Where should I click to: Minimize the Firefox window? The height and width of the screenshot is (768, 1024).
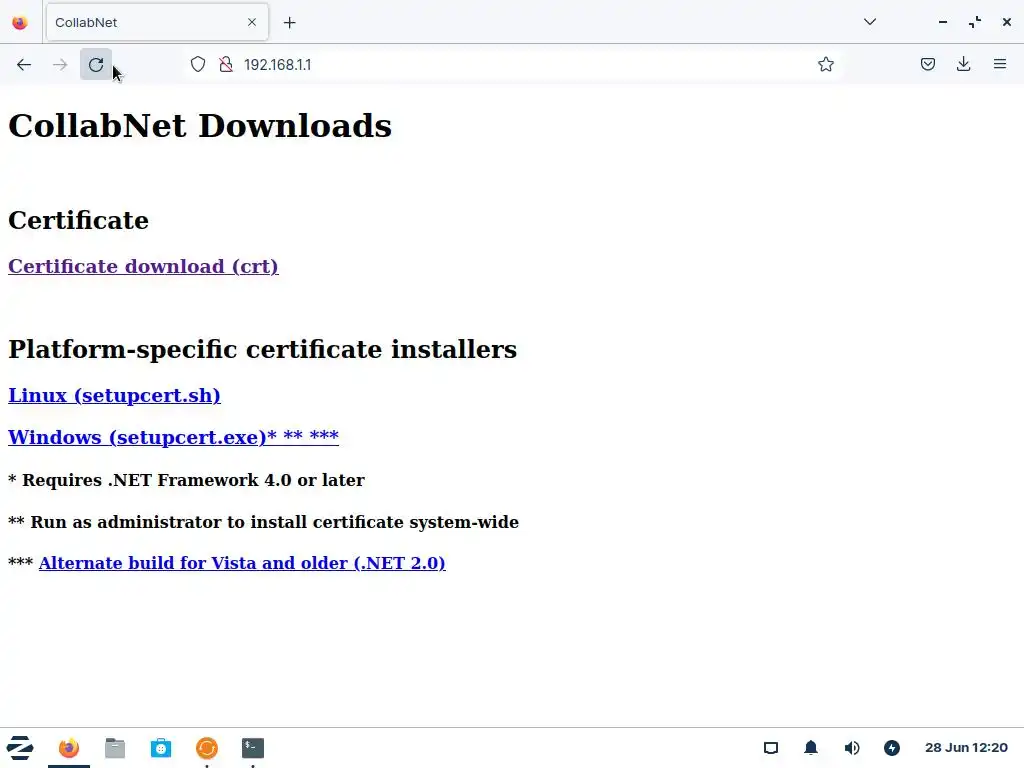pyautogui.click(x=942, y=22)
